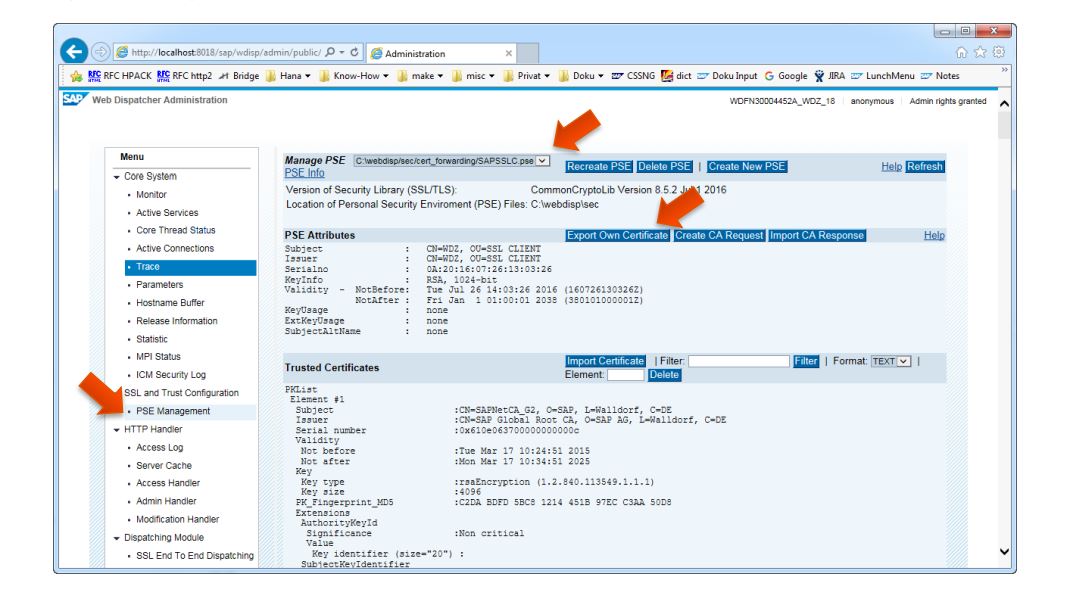Click the Filter text input field
The height and width of the screenshot is (596, 1084).
point(739,362)
